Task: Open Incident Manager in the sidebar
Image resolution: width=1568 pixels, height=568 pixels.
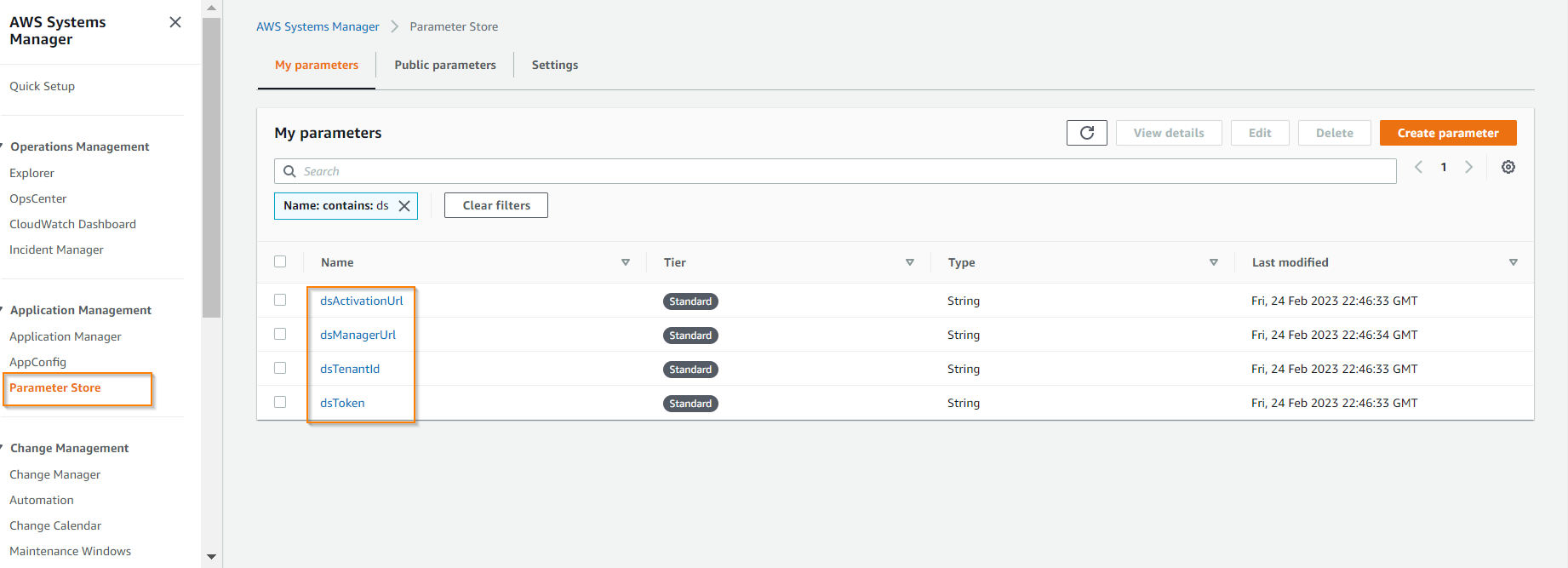Action: click(57, 250)
